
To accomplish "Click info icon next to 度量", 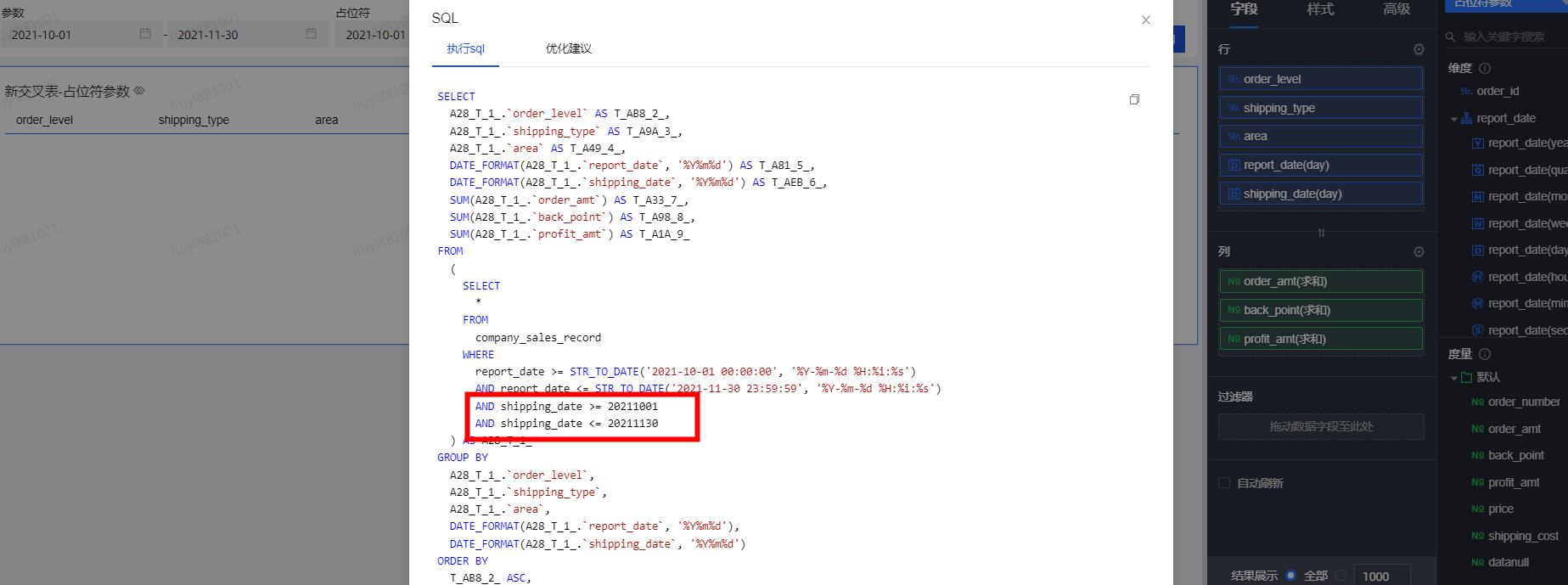I will [1485, 354].
